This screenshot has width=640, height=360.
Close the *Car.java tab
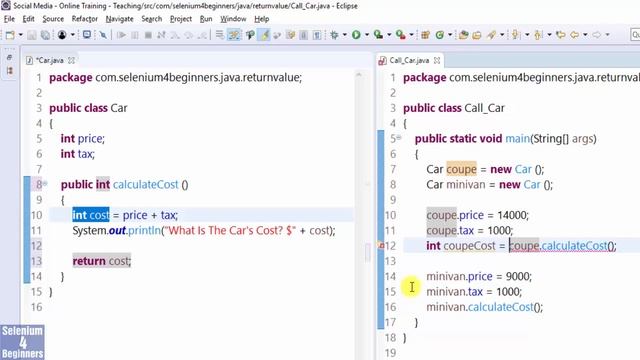click(71, 60)
